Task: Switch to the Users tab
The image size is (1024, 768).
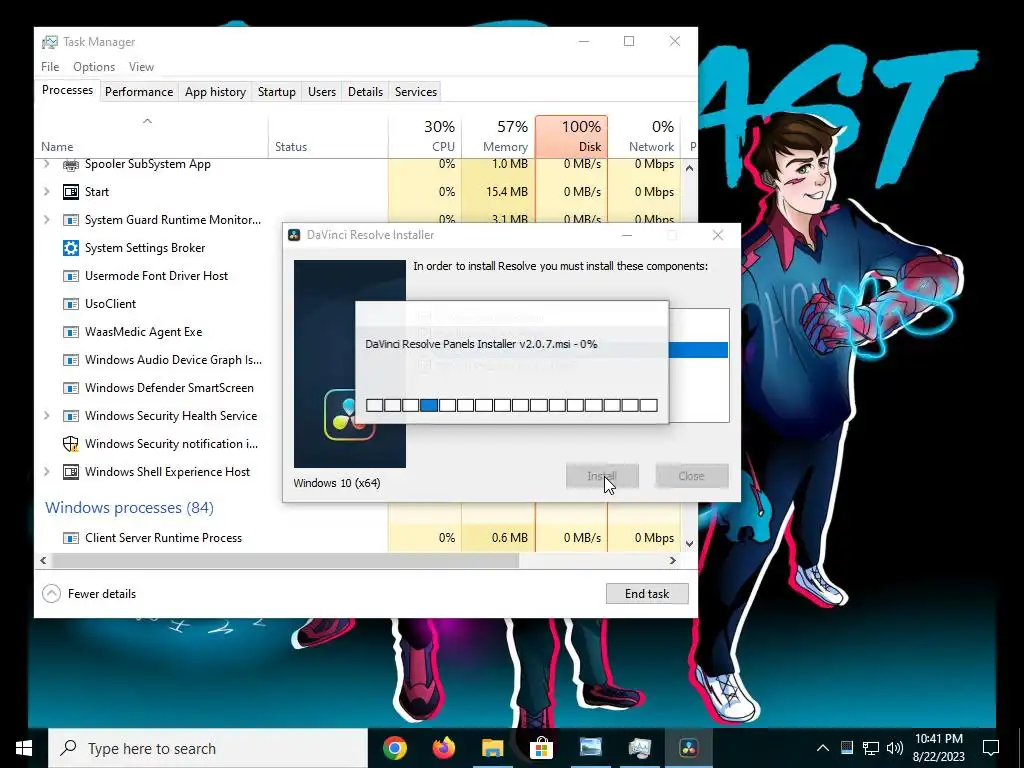Action: click(x=322, y=92)
